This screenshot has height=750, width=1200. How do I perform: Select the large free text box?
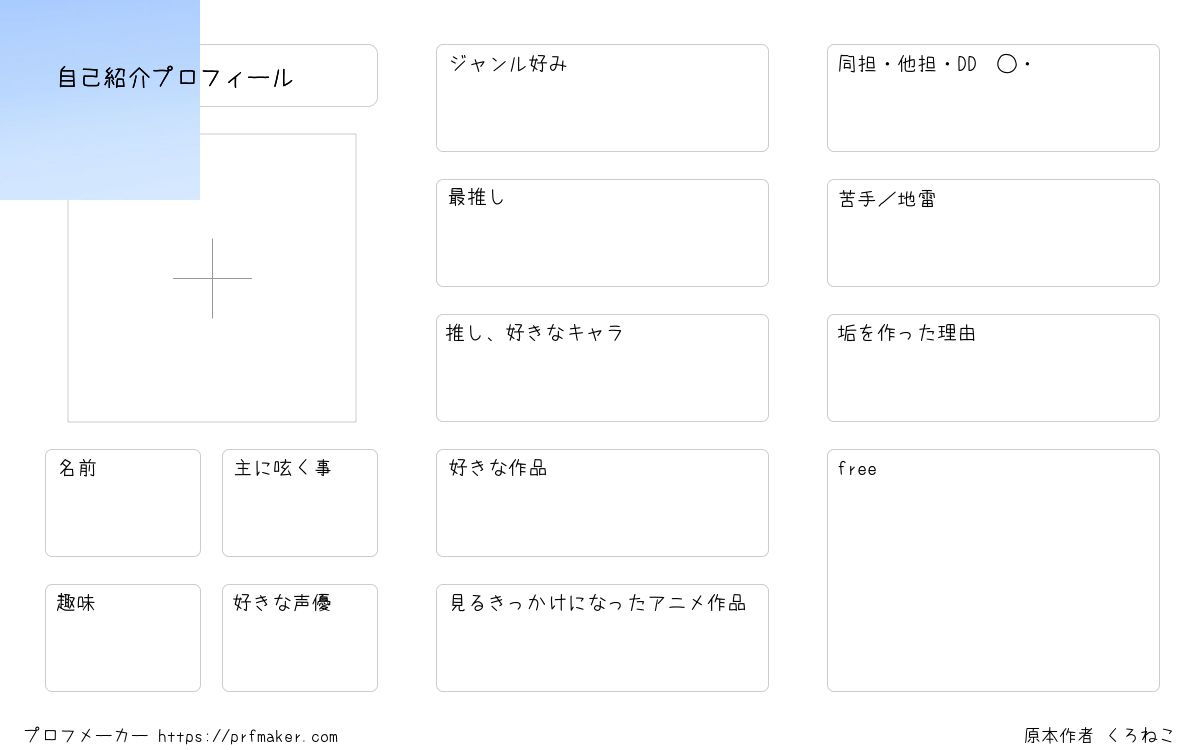[x=993, y=570]
